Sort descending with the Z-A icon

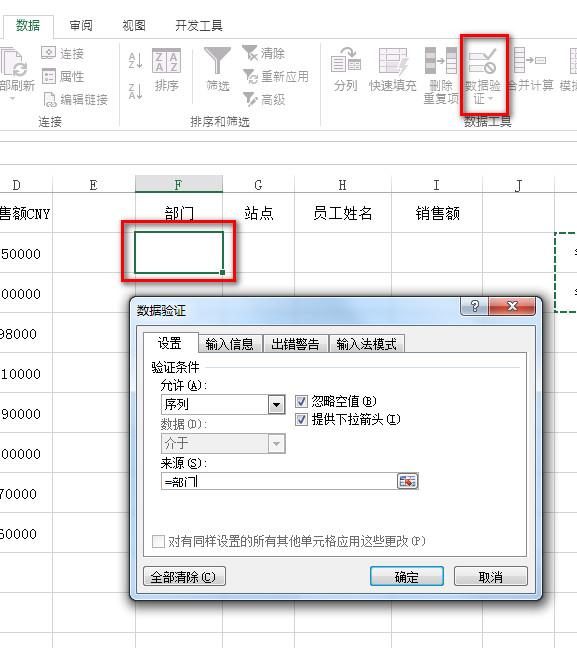(x=136, y=91)
